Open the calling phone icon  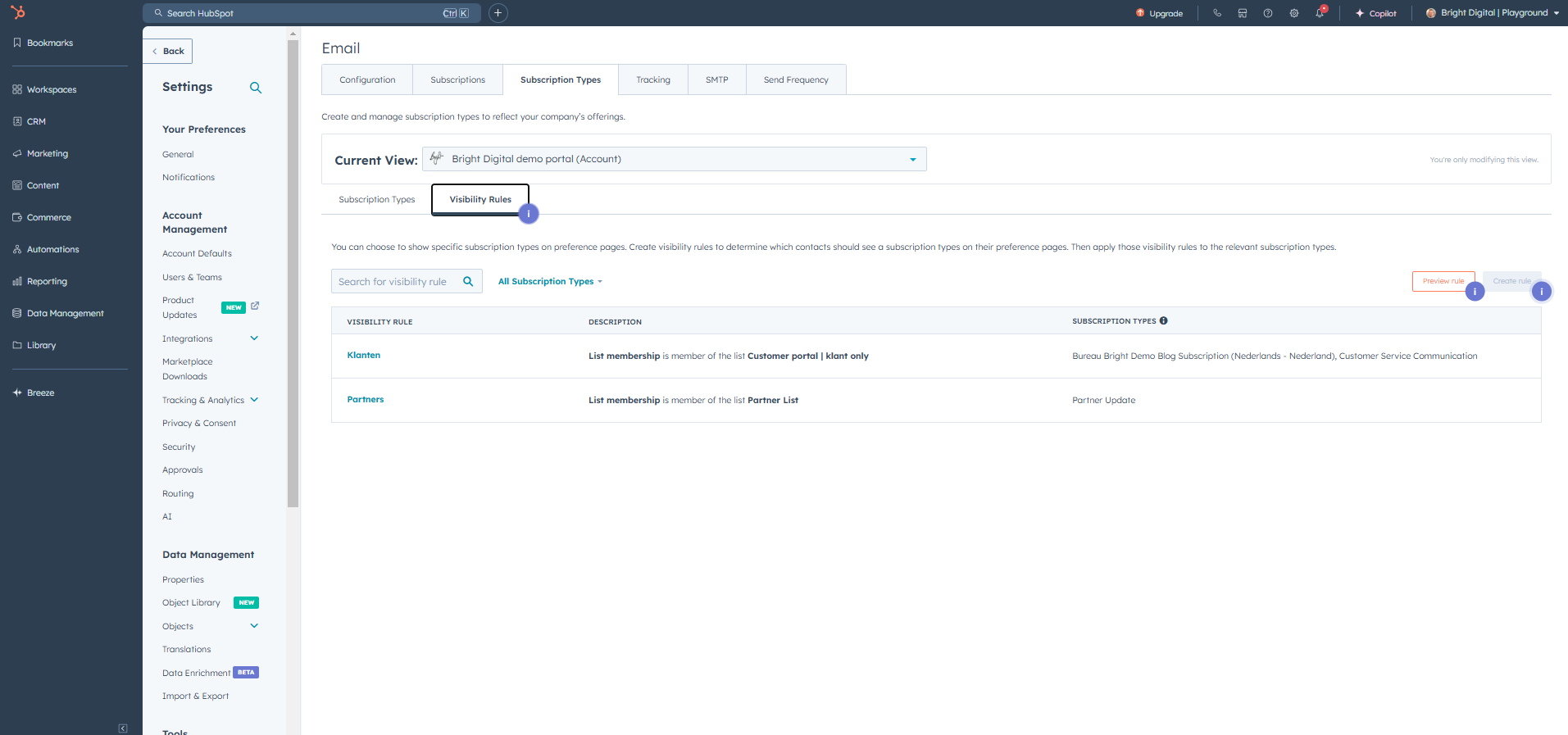pos(1217,13)
